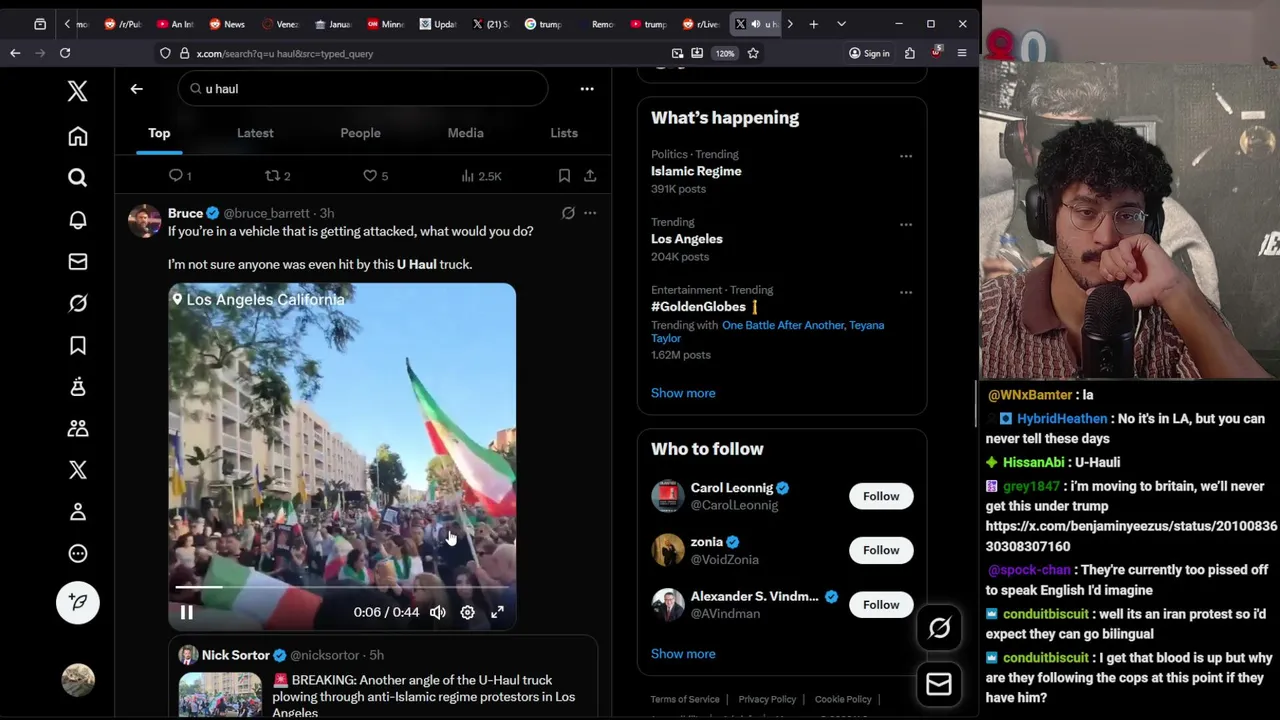Pause the Los Angeles video

pyautogui.click(x=186, y=612)
